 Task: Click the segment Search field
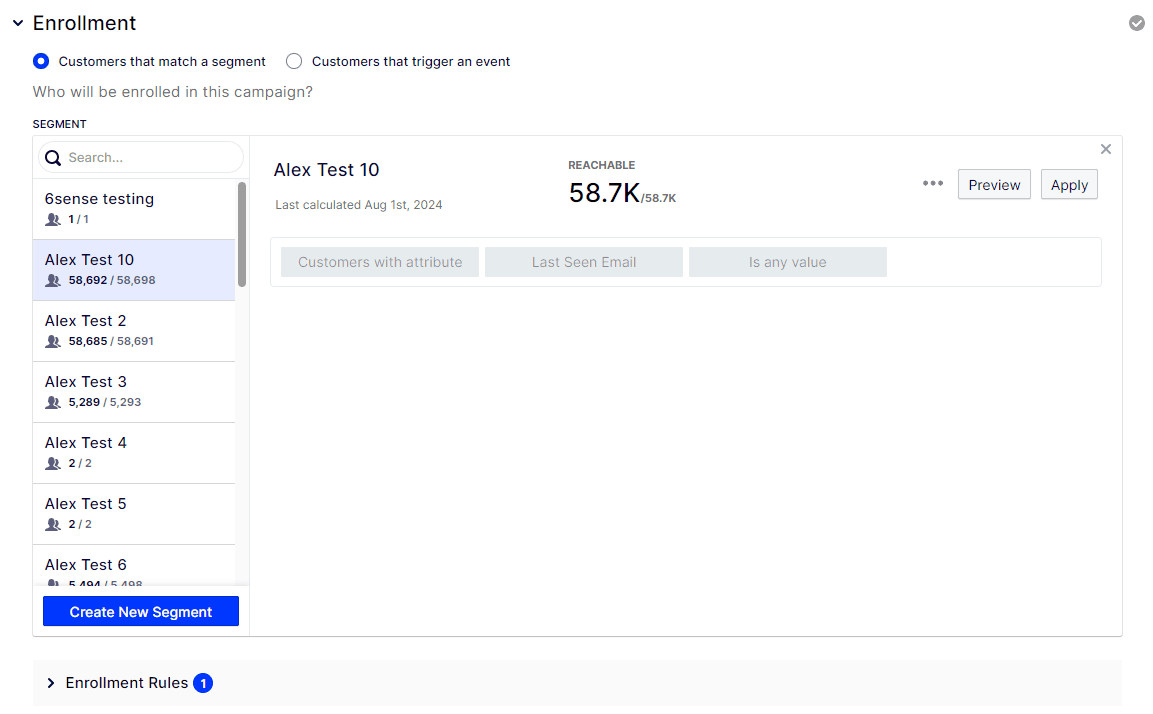pyautogui.click(x=150, y=158)
